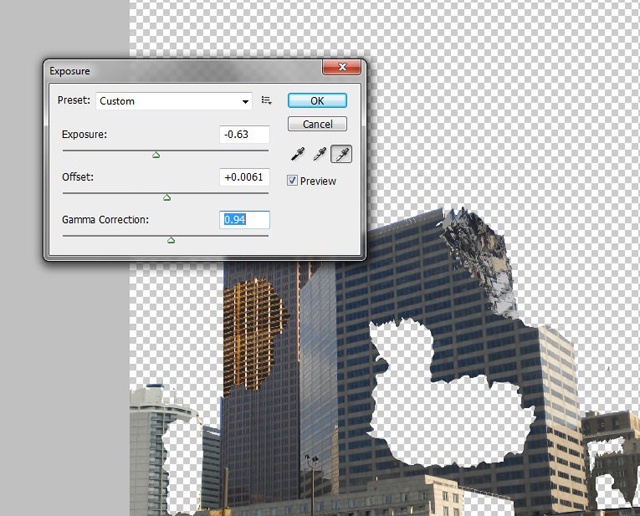The width and height of the screenshot is (640, 516).
Task: Click the orange scaffolding patch on canvas
Action: pos(253,335)
